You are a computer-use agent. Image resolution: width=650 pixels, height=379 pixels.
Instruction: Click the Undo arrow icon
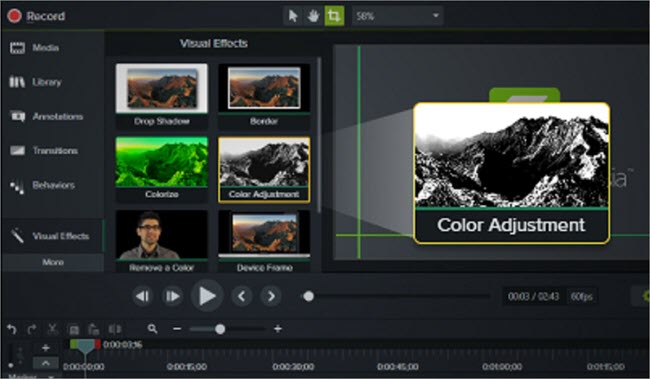(12, 329)
